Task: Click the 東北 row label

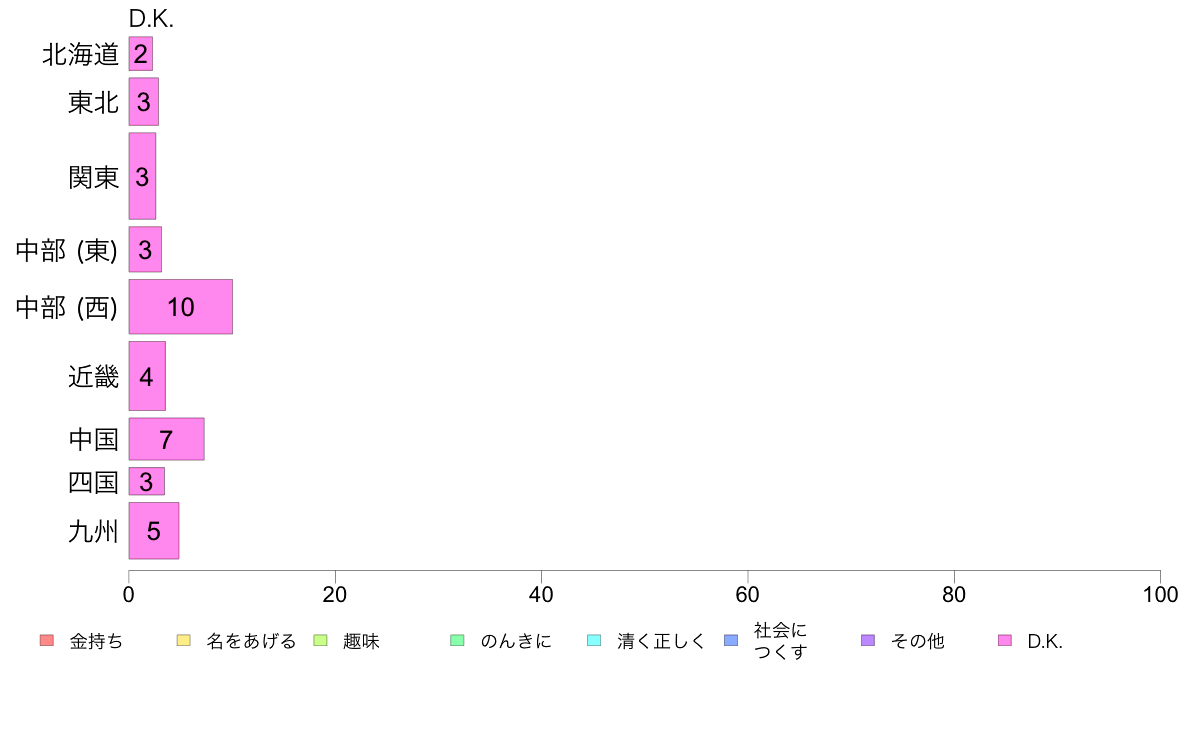Action: tap(93, 102)
